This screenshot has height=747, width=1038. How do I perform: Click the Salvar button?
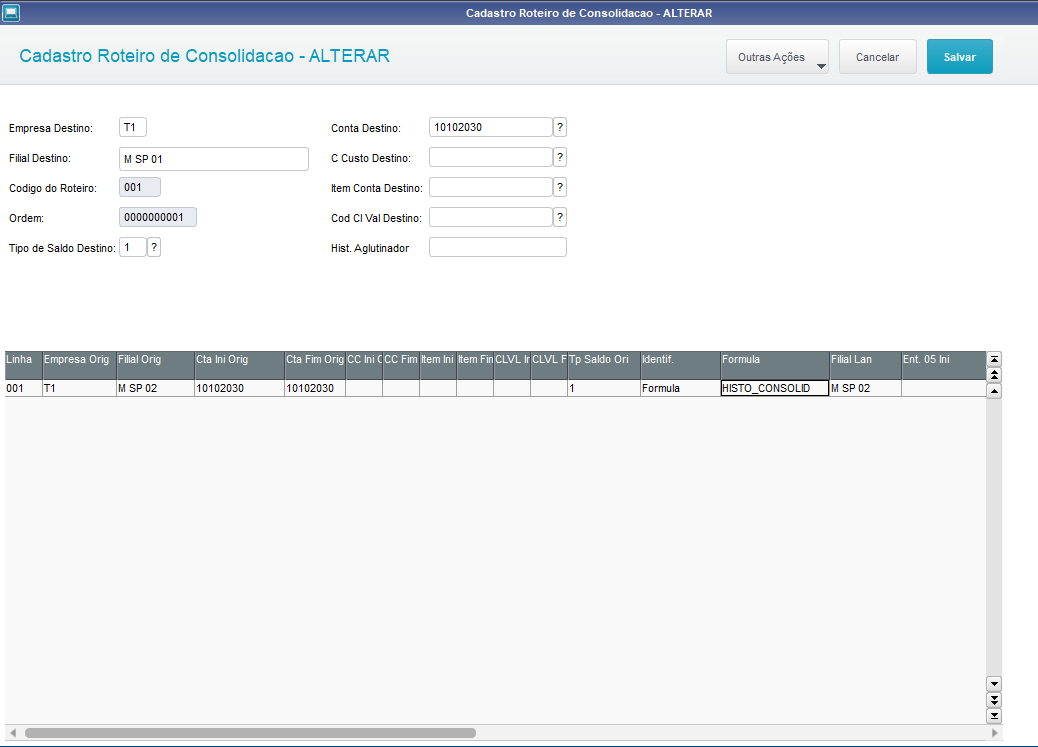tap(959, 57)
